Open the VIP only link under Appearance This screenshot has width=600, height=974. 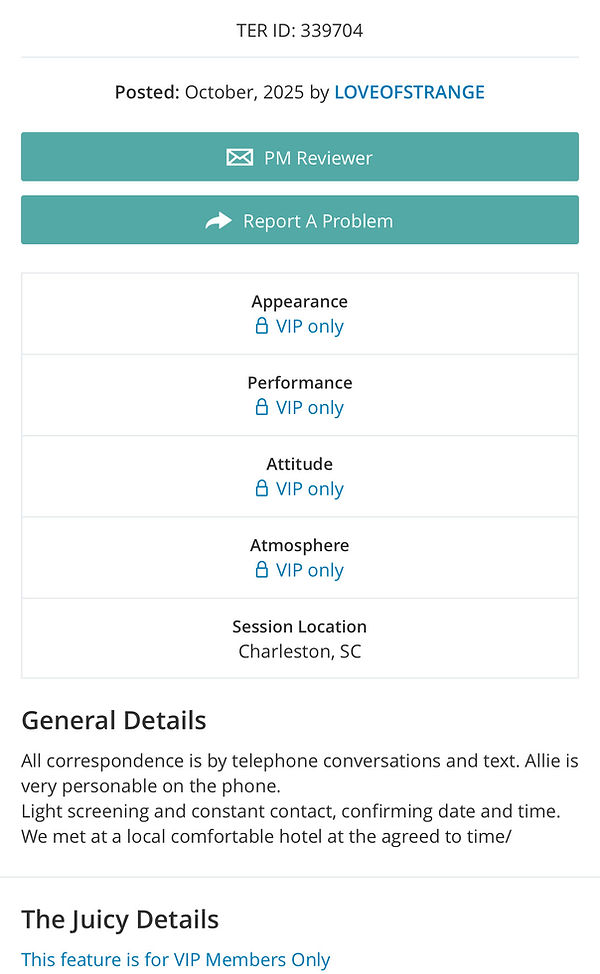coord(309,326)
